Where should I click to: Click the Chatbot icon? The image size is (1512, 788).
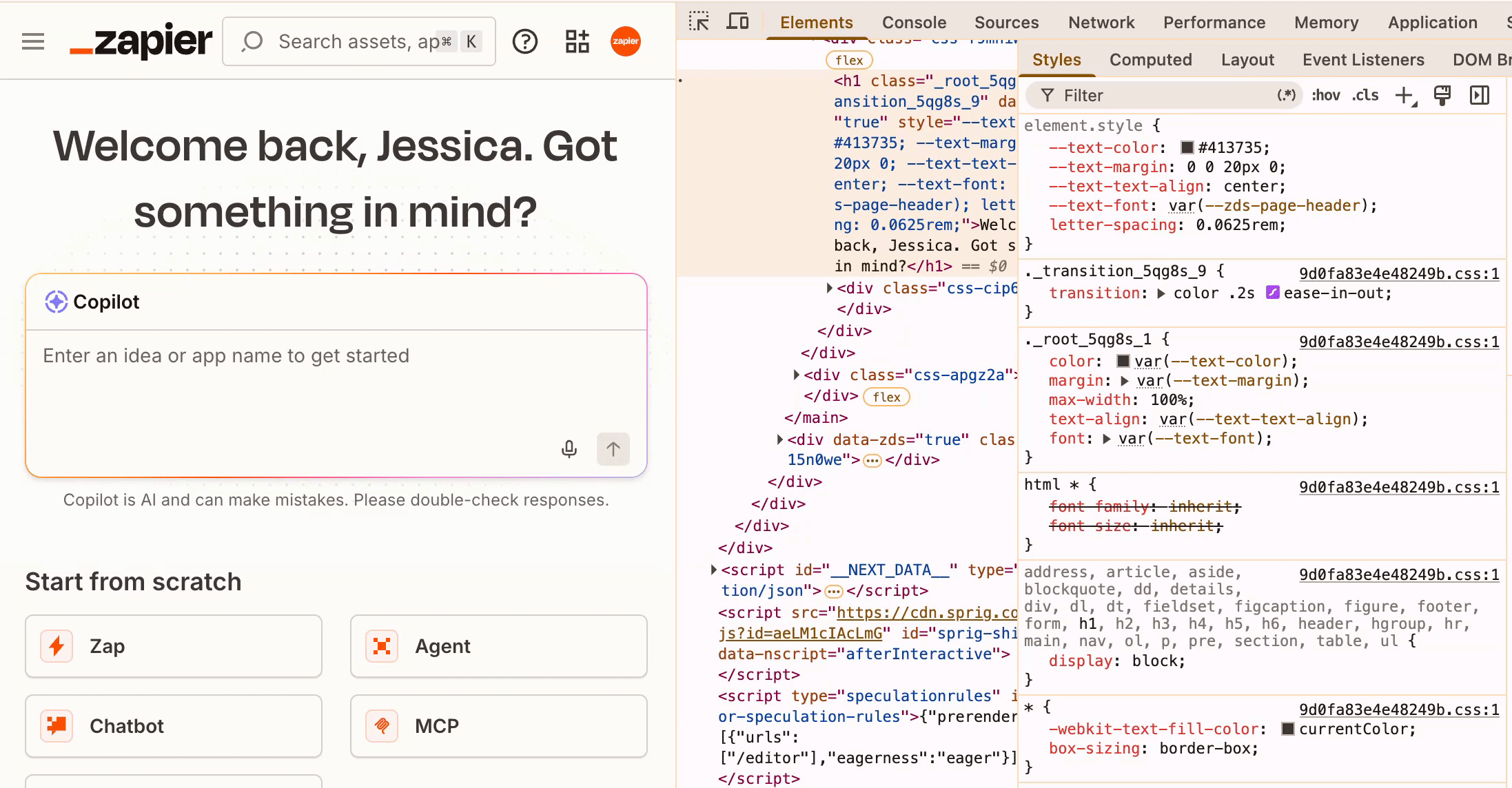(57, 726)
